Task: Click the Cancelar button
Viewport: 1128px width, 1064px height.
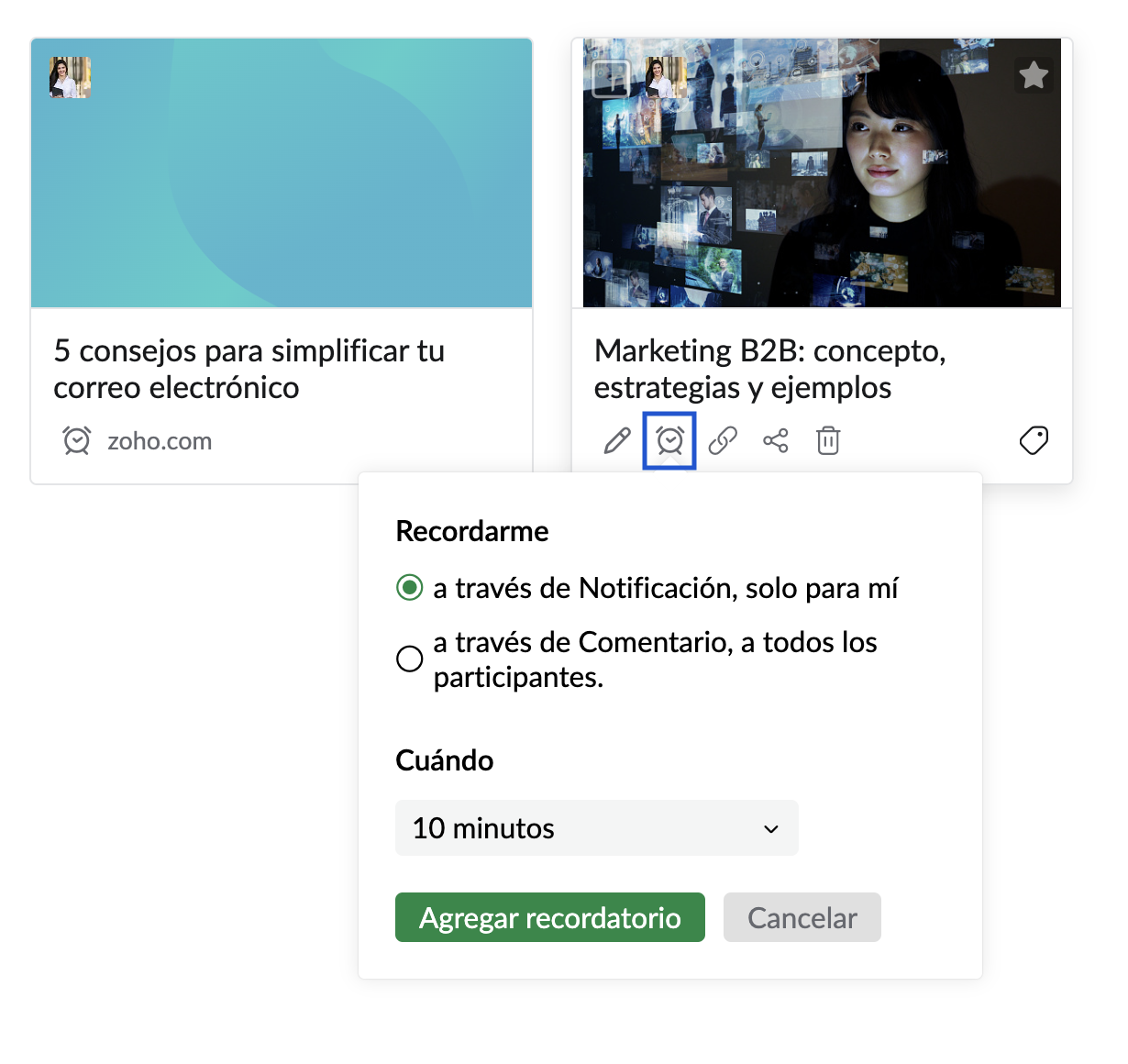Action: pyautogui.click(x=802, y=917)
